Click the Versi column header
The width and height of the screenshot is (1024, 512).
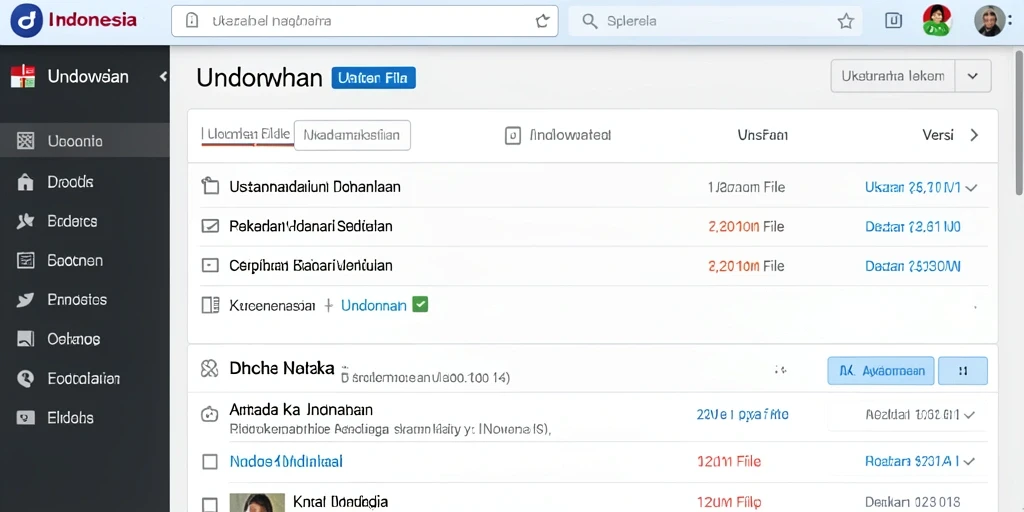pyautogui.click(x=938, y=135)
